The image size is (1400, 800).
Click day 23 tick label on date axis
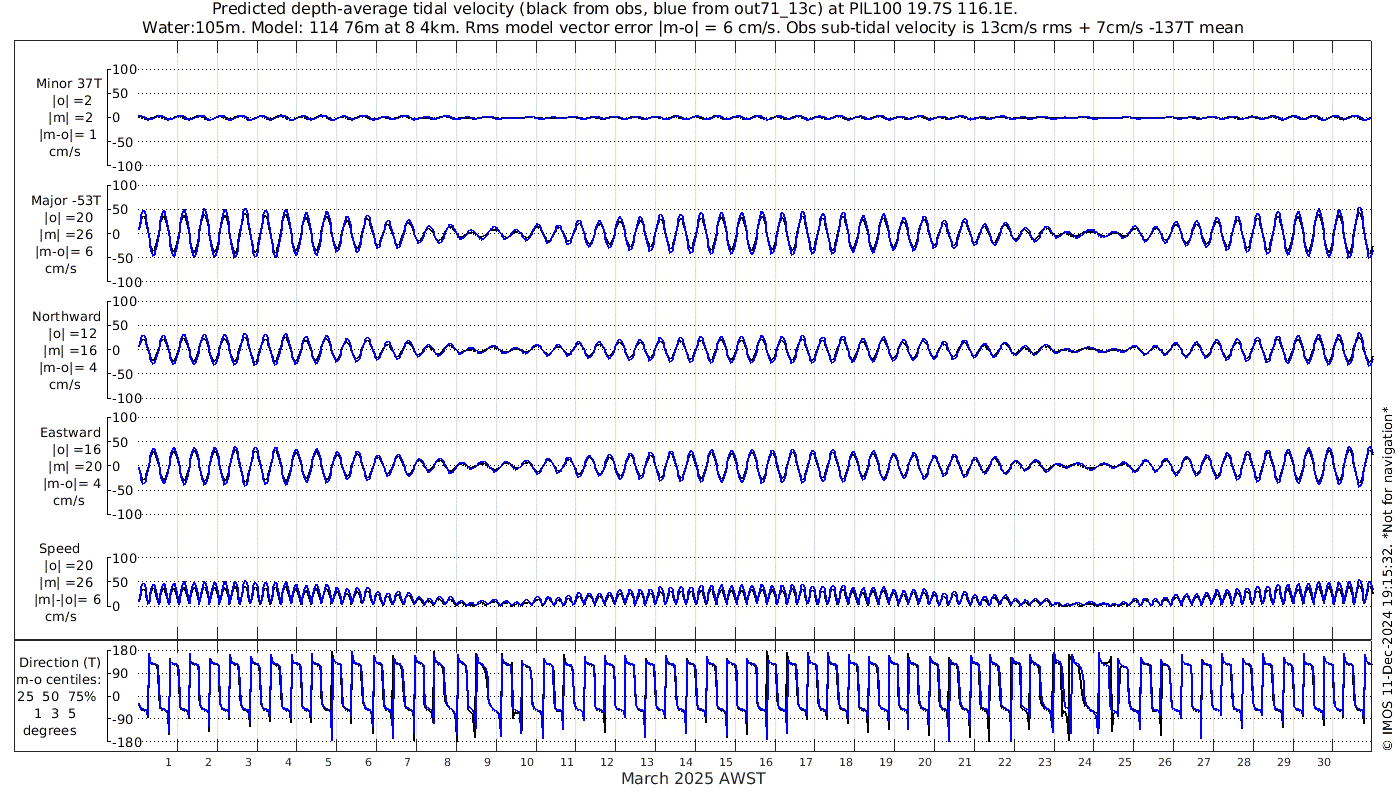click(x=1045, y=762)
